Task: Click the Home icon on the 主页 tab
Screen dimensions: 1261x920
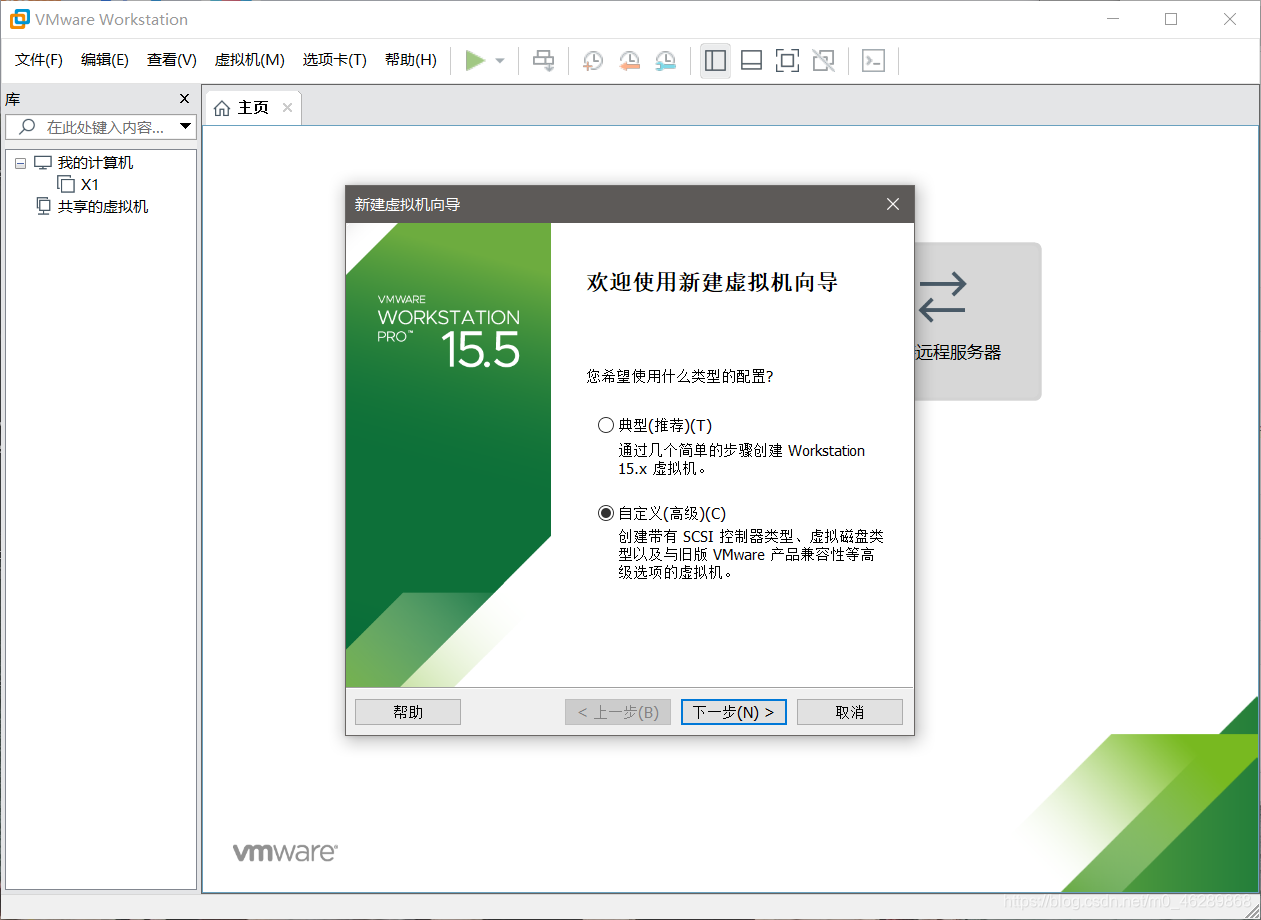Action: coord(222,108)
